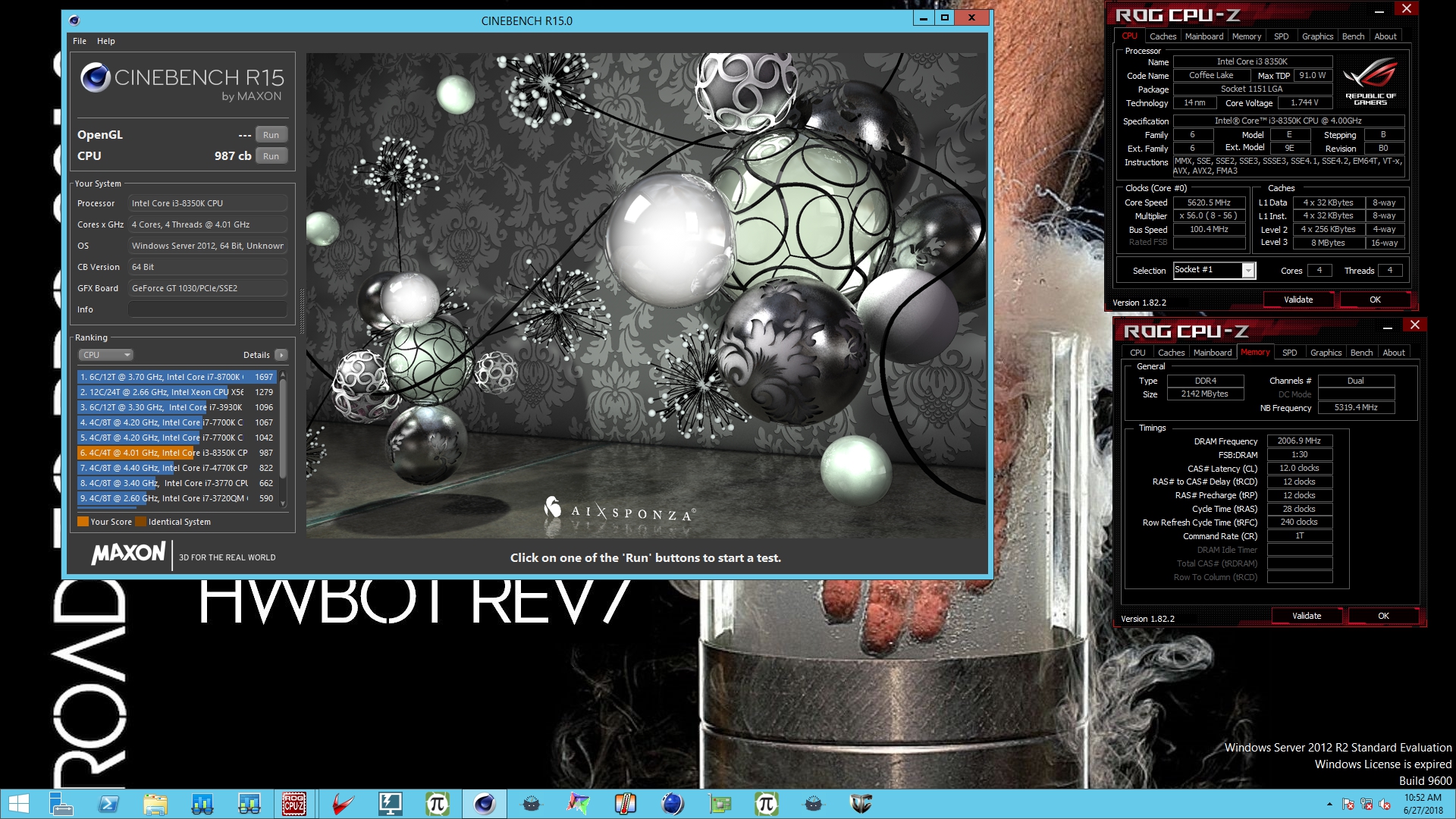Click the muted volume tray icon

click(1385, 805)
